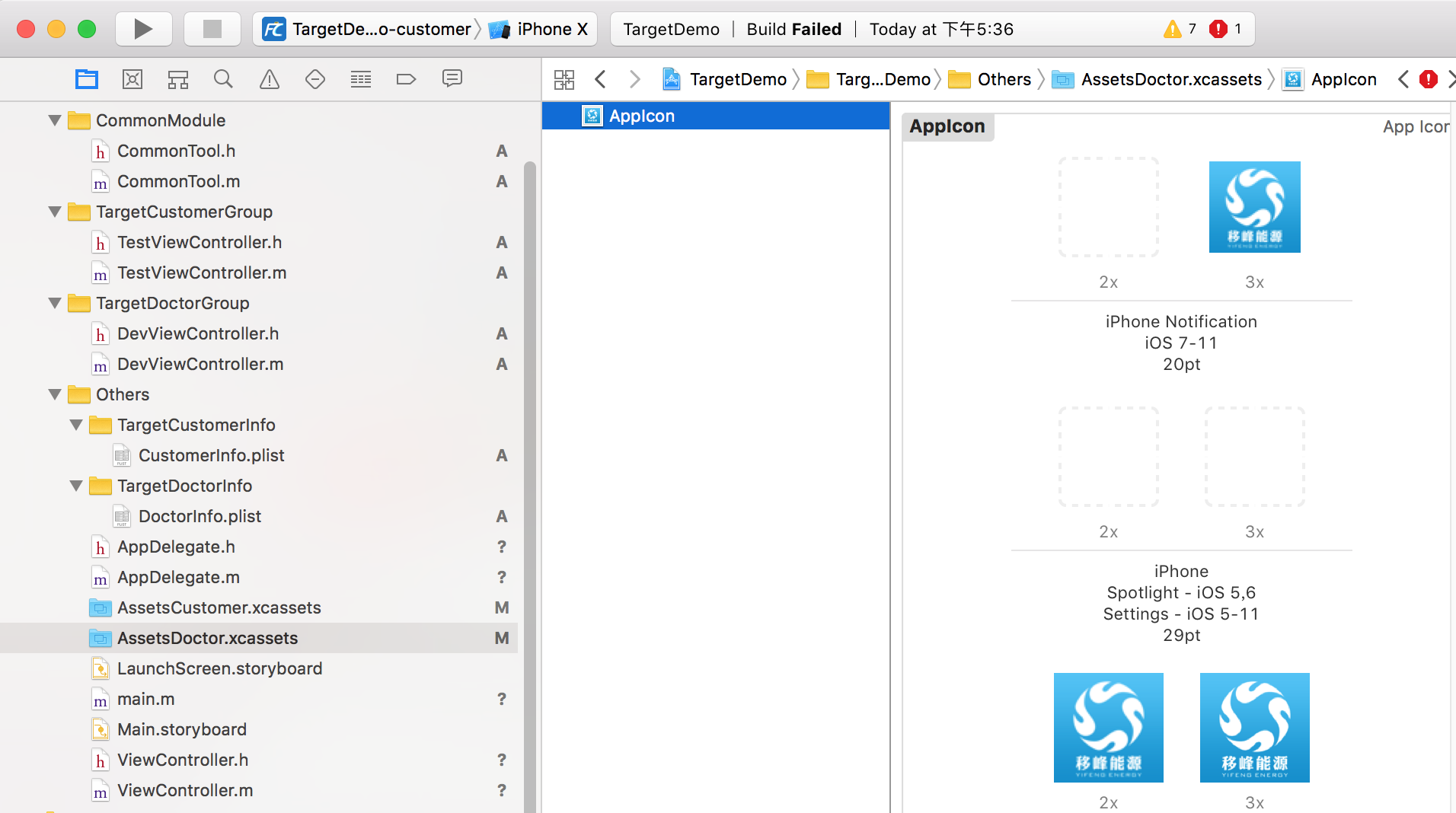Select the AppIcon asset in the asset list
Screen dimensions: 1456x813
[716, 116]
